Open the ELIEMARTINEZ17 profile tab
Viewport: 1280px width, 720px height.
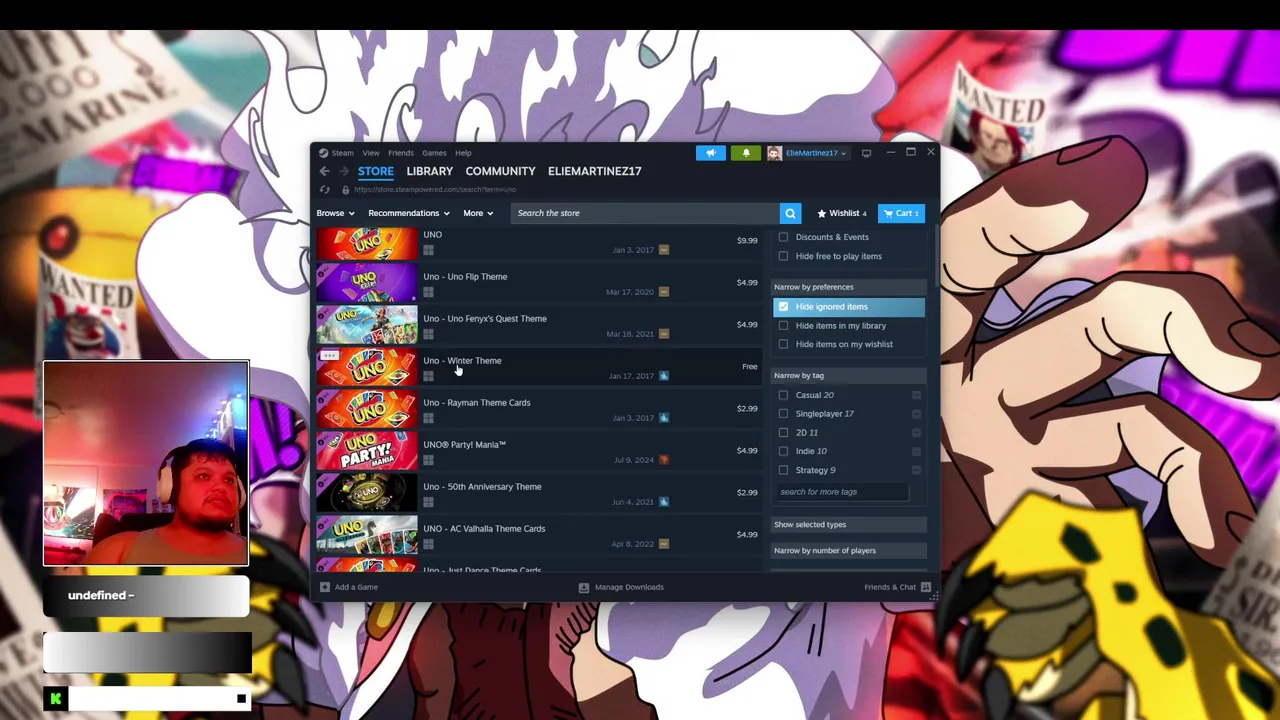click(x=594, y=171)
